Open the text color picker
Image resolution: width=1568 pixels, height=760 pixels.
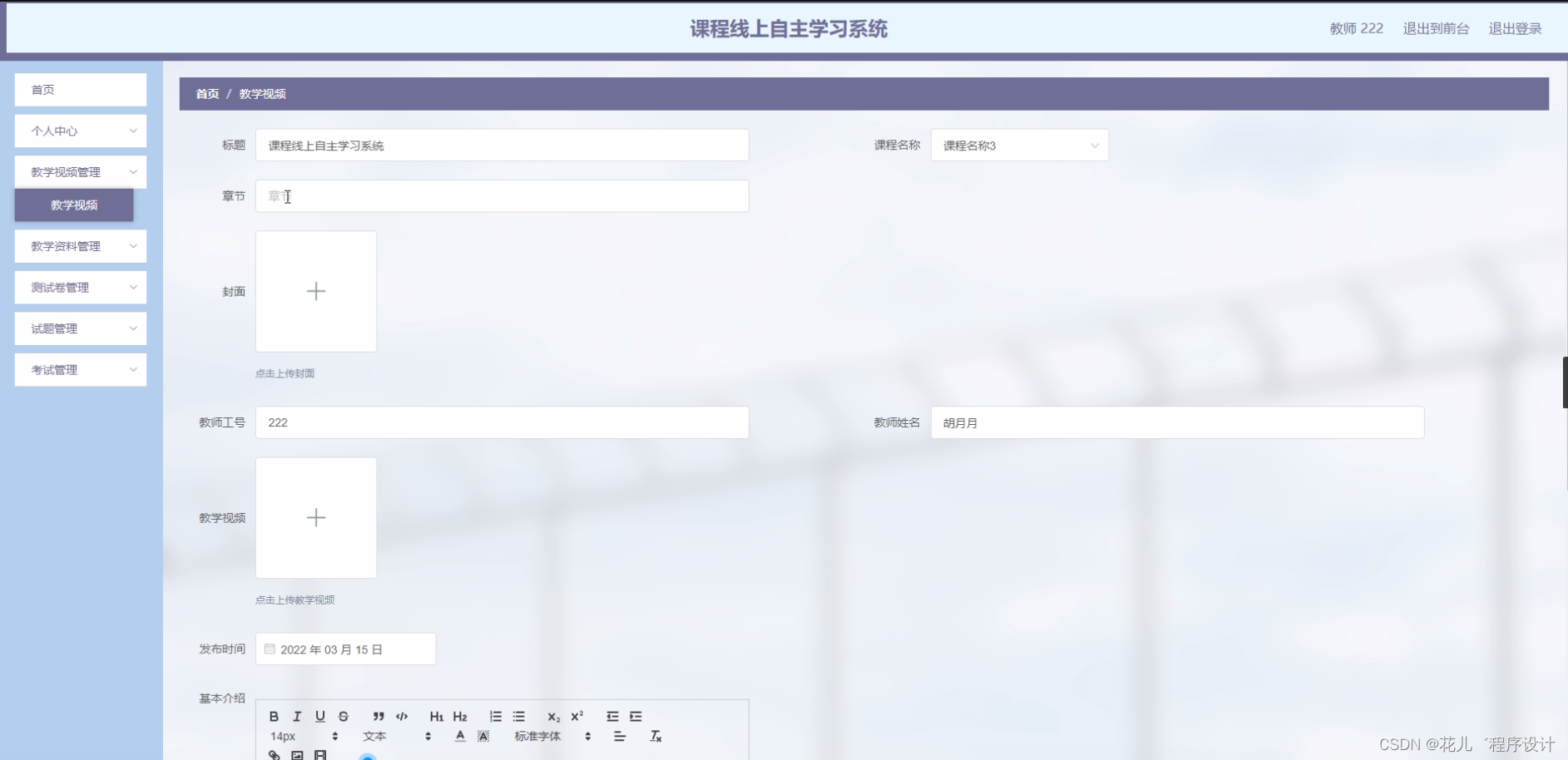[458, 736]
